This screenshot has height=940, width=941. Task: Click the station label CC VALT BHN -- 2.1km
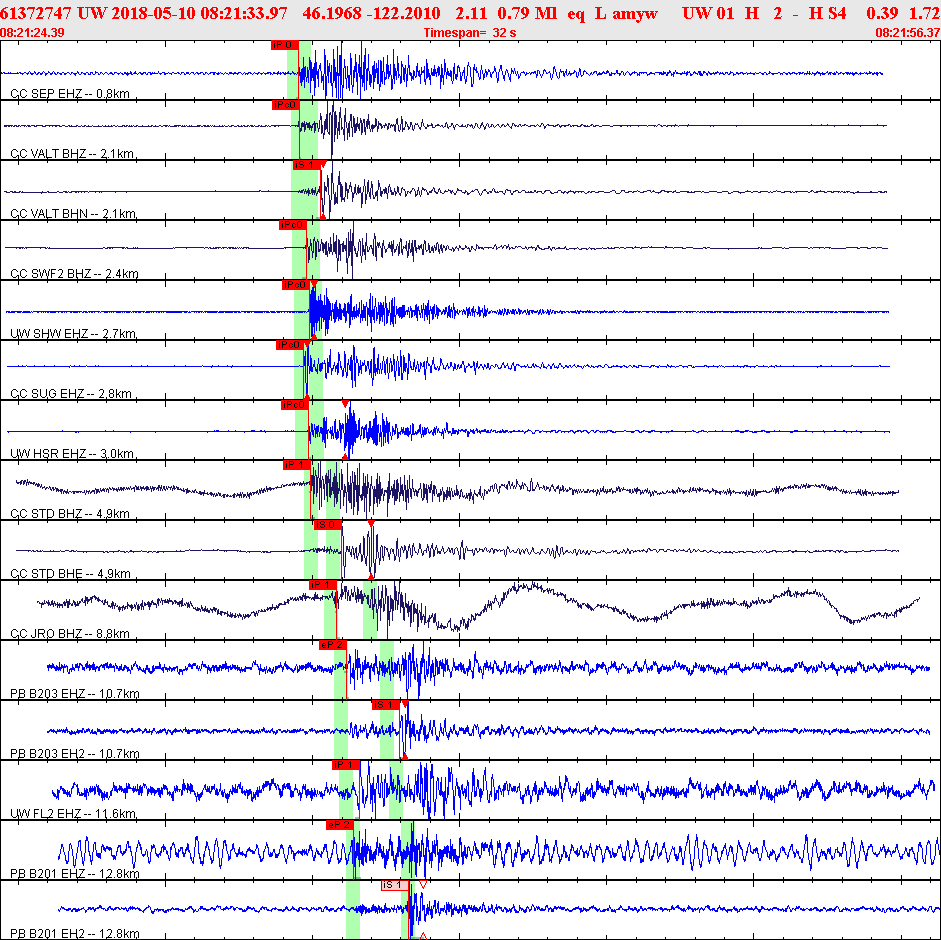pos(73,214)
